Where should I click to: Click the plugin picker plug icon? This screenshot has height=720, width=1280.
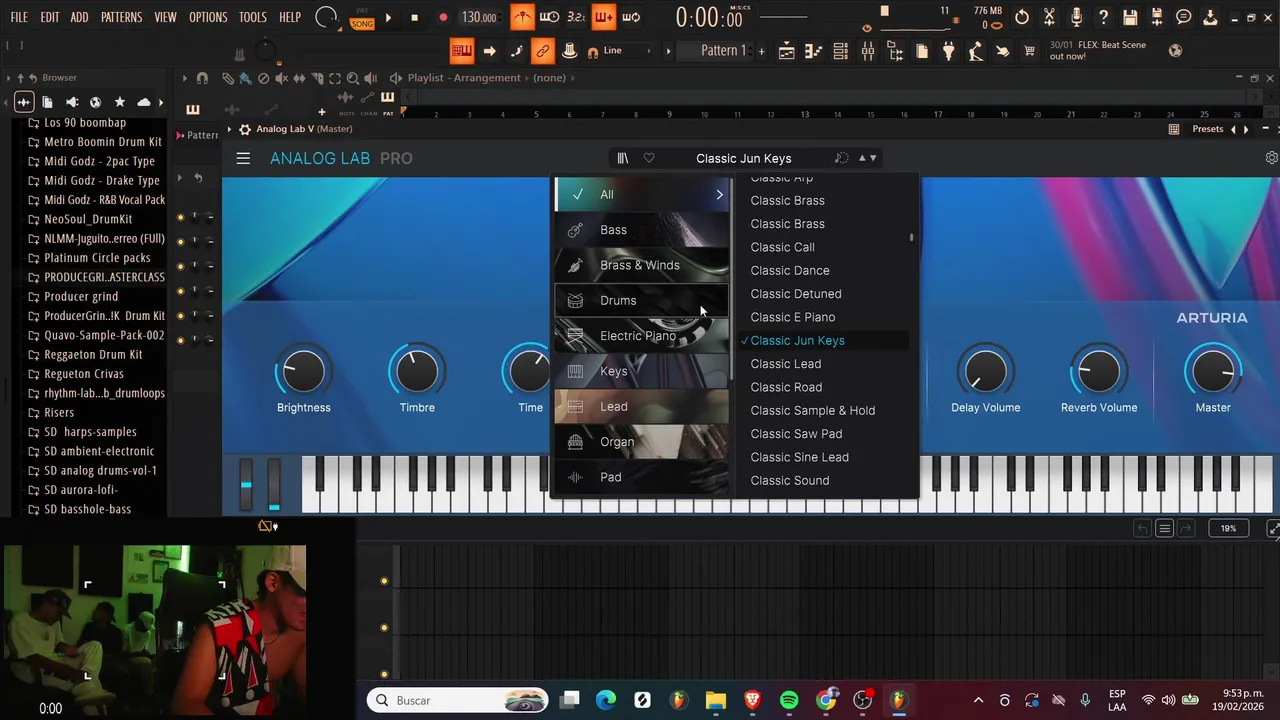point(949,51)
